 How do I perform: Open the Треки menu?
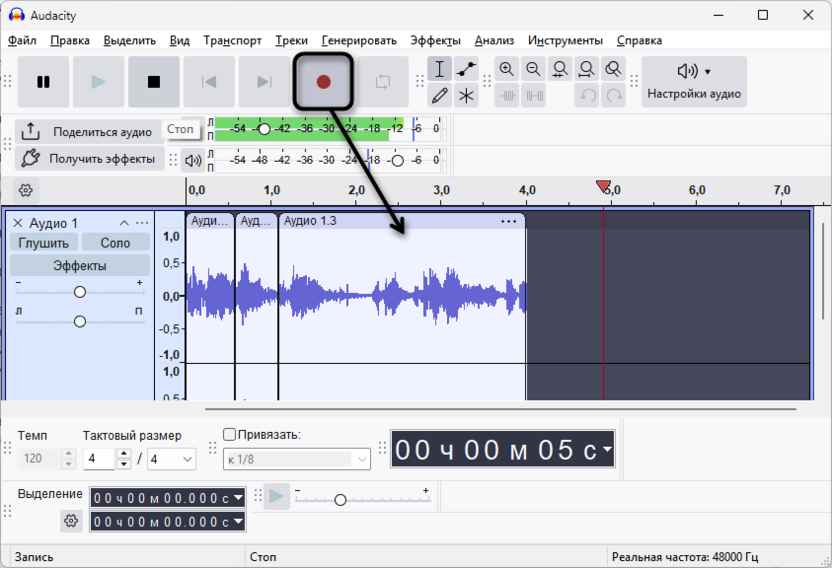(291, 40)
